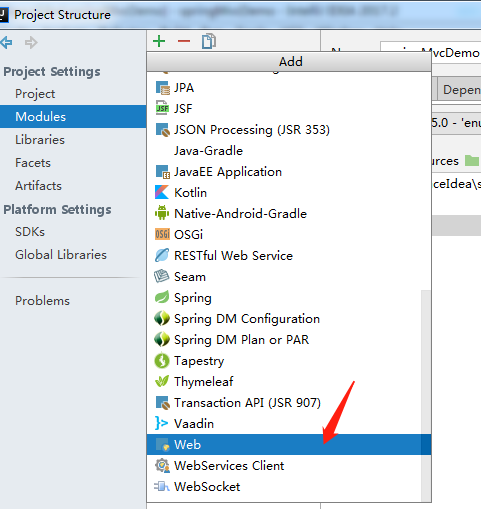Image resolution: width=481 pixels, height=509 pixels.
Task: Click the module Name input field
Action: click(430, 52)
